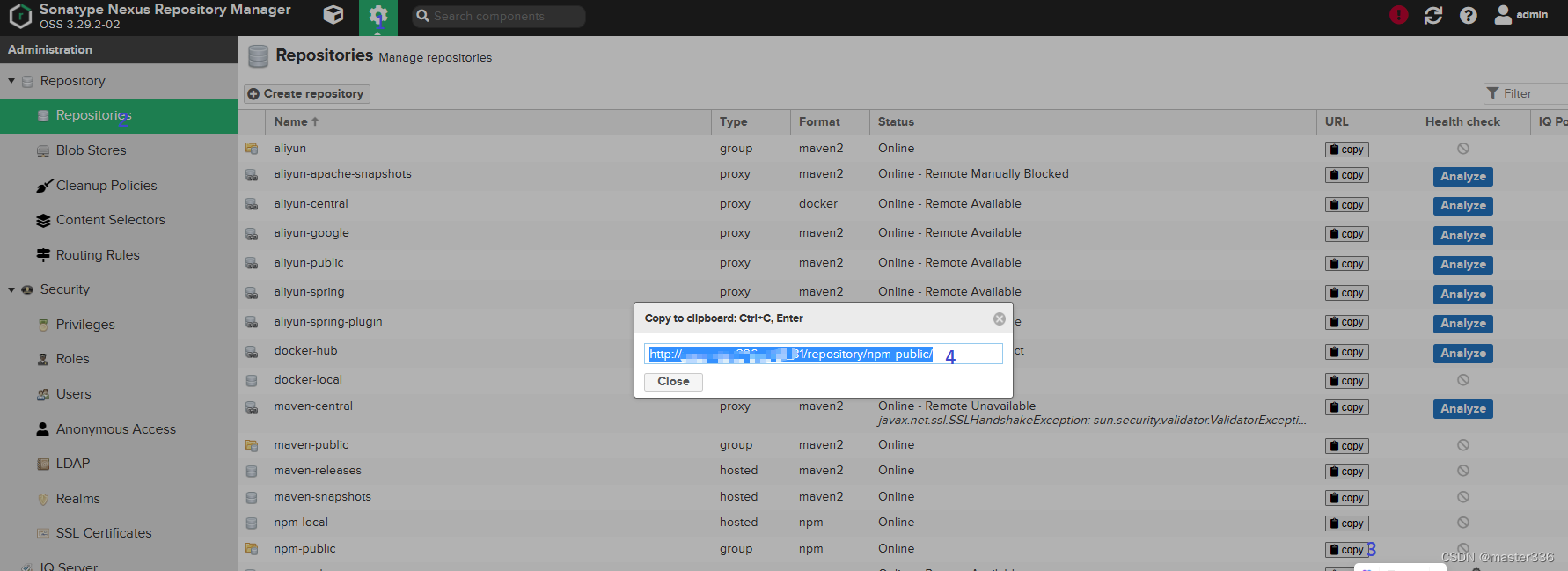Click the Routing Rules signpost icon
Screen dimensions: 1568x571
(x=43, y=255)
